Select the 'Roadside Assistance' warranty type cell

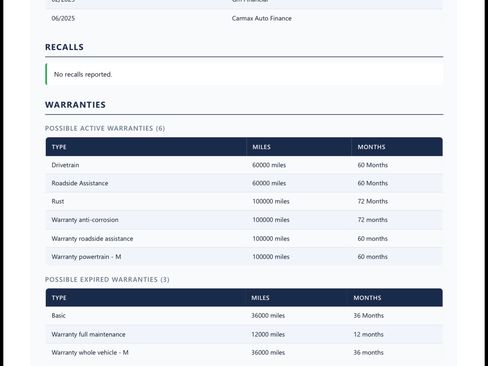coord(80,183)
